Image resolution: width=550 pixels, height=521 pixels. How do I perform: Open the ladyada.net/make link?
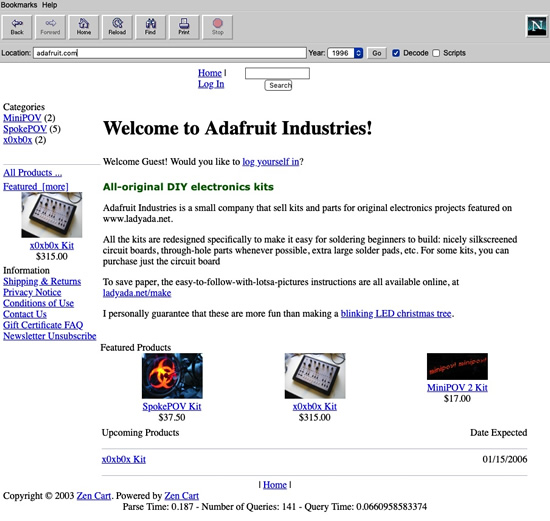(x=137, y=293)
